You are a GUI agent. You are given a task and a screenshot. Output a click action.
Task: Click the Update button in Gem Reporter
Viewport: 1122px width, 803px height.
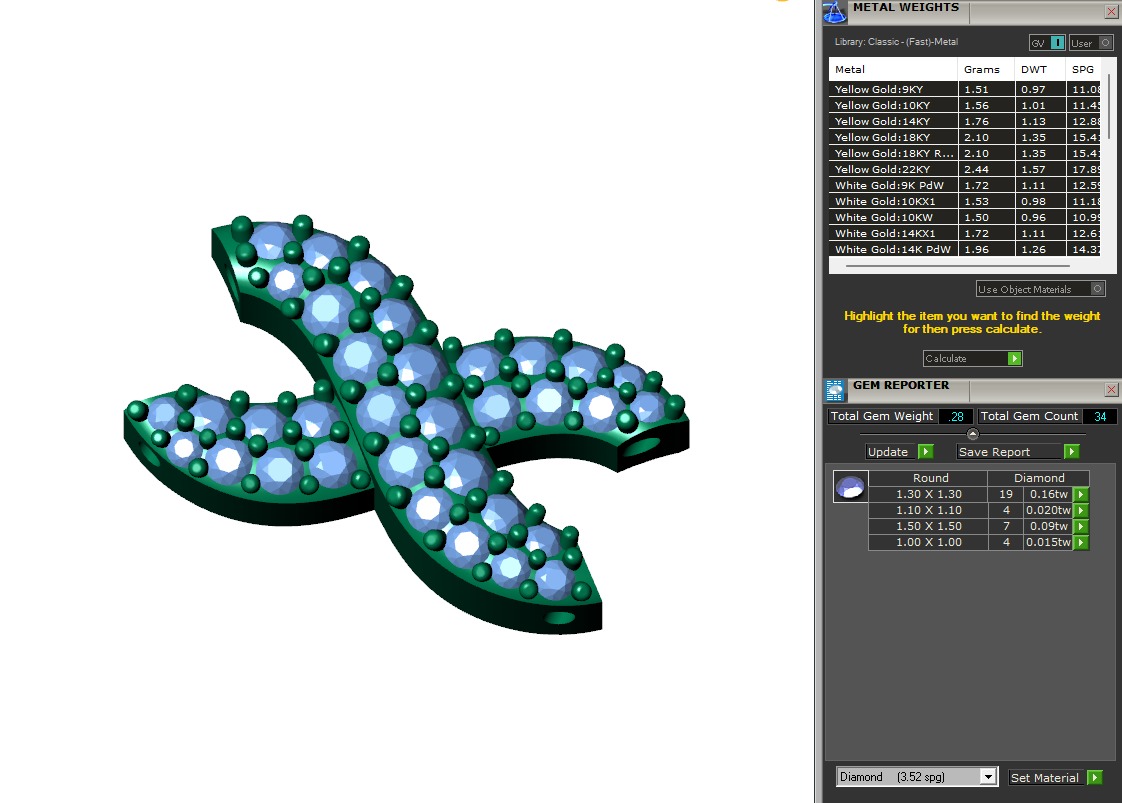[899, 452]
